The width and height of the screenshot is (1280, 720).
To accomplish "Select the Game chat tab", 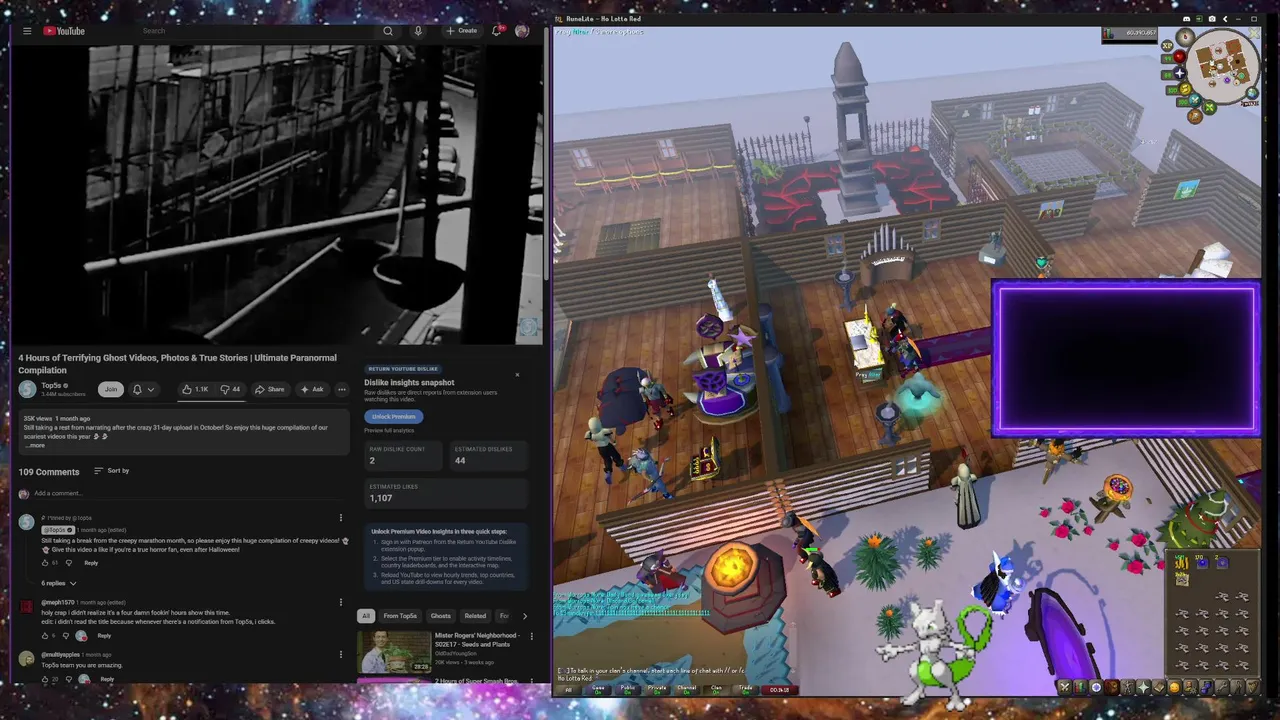I will (x=598, y=689).
